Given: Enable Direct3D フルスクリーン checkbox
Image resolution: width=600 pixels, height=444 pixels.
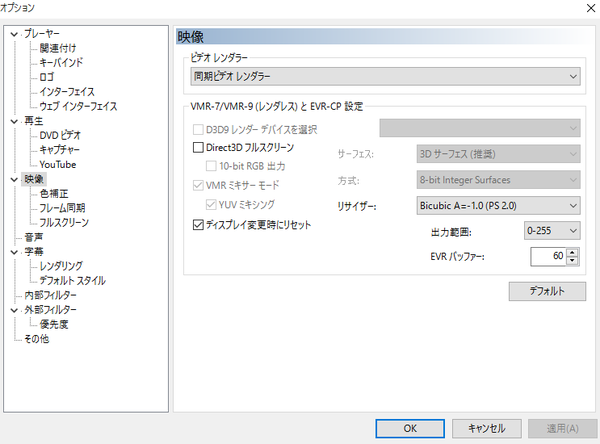Looking at the screenshot, I should (198, 147).
